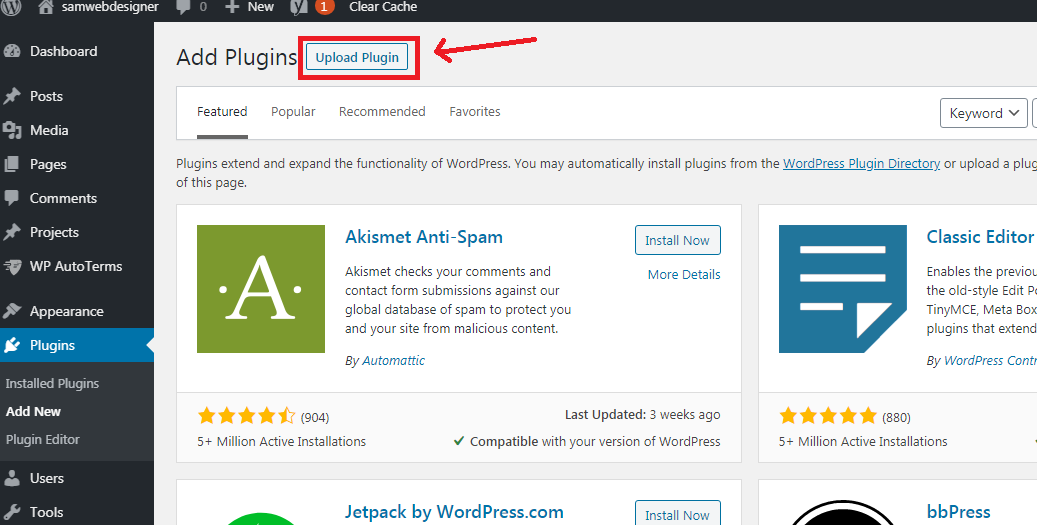This screenshot has width=1037, height=525.
Task: Click the Akismet '(904)' rating count
Action: 315,417
